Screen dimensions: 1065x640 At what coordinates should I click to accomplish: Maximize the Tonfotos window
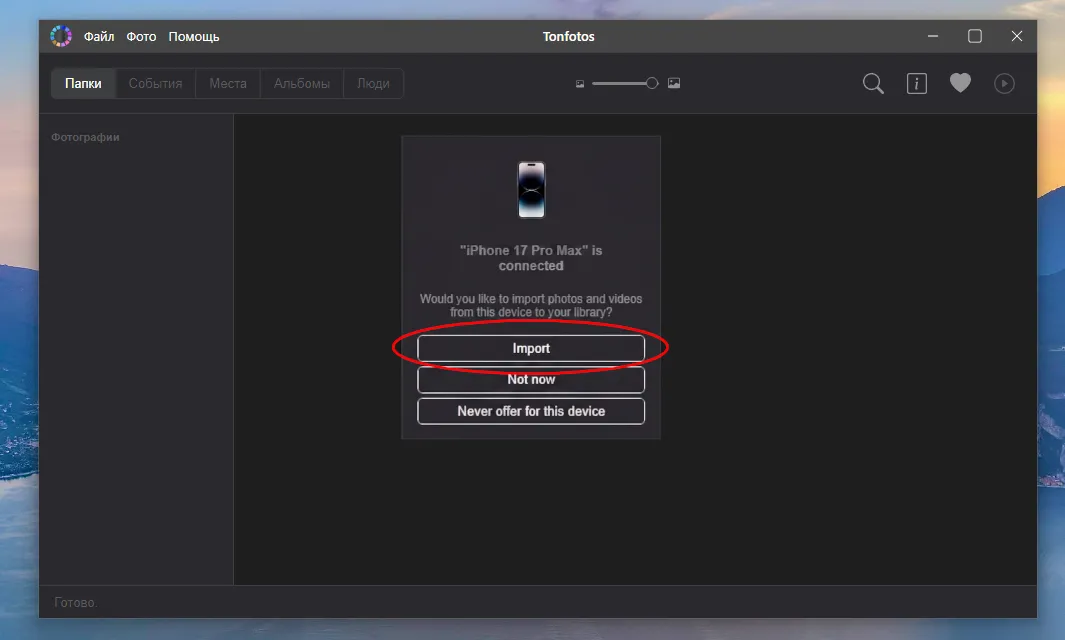pyautogui.click(x=975, y=36)
